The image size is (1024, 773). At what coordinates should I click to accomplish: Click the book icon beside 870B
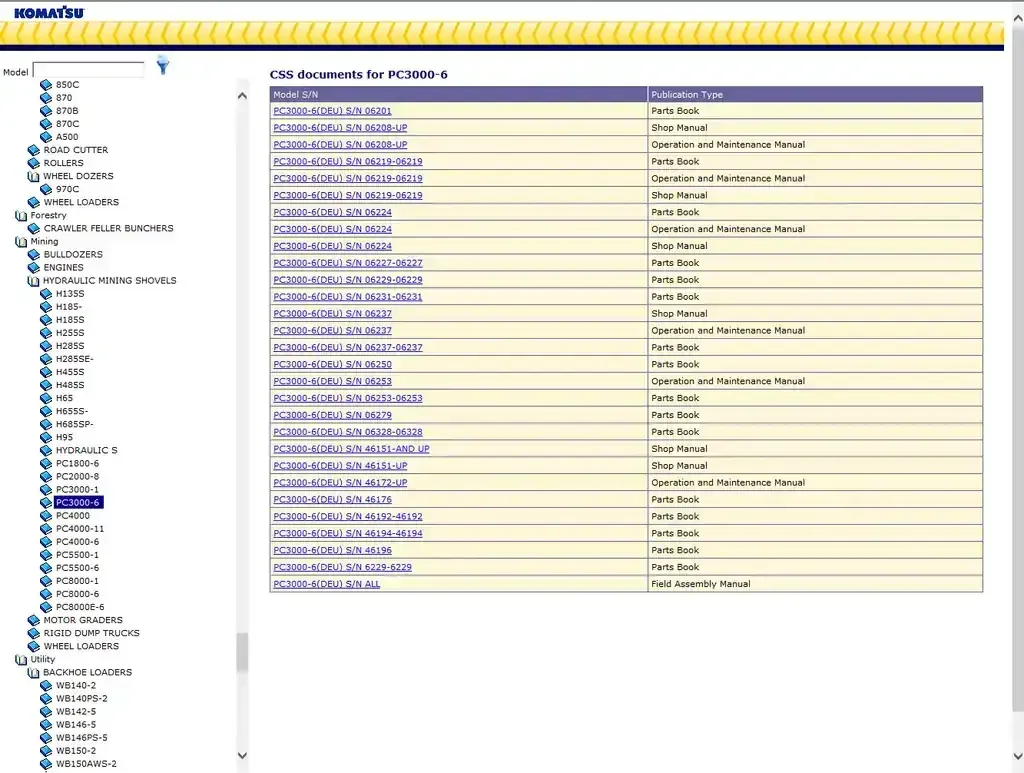click(x=46, y=111)
